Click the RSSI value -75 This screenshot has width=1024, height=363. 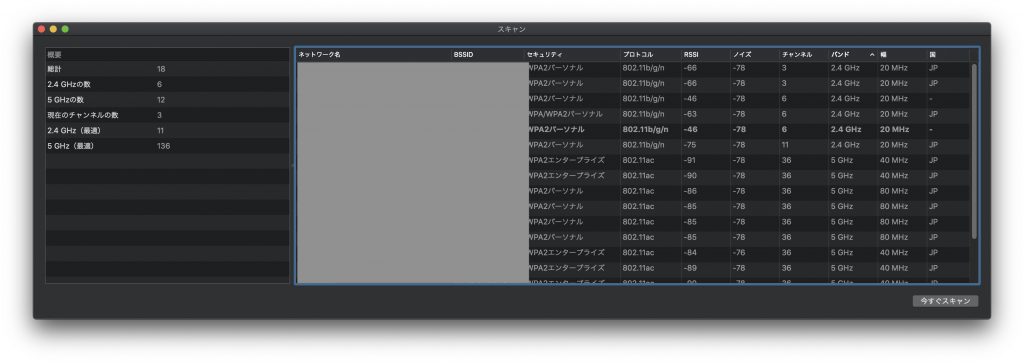click(690, 144)
